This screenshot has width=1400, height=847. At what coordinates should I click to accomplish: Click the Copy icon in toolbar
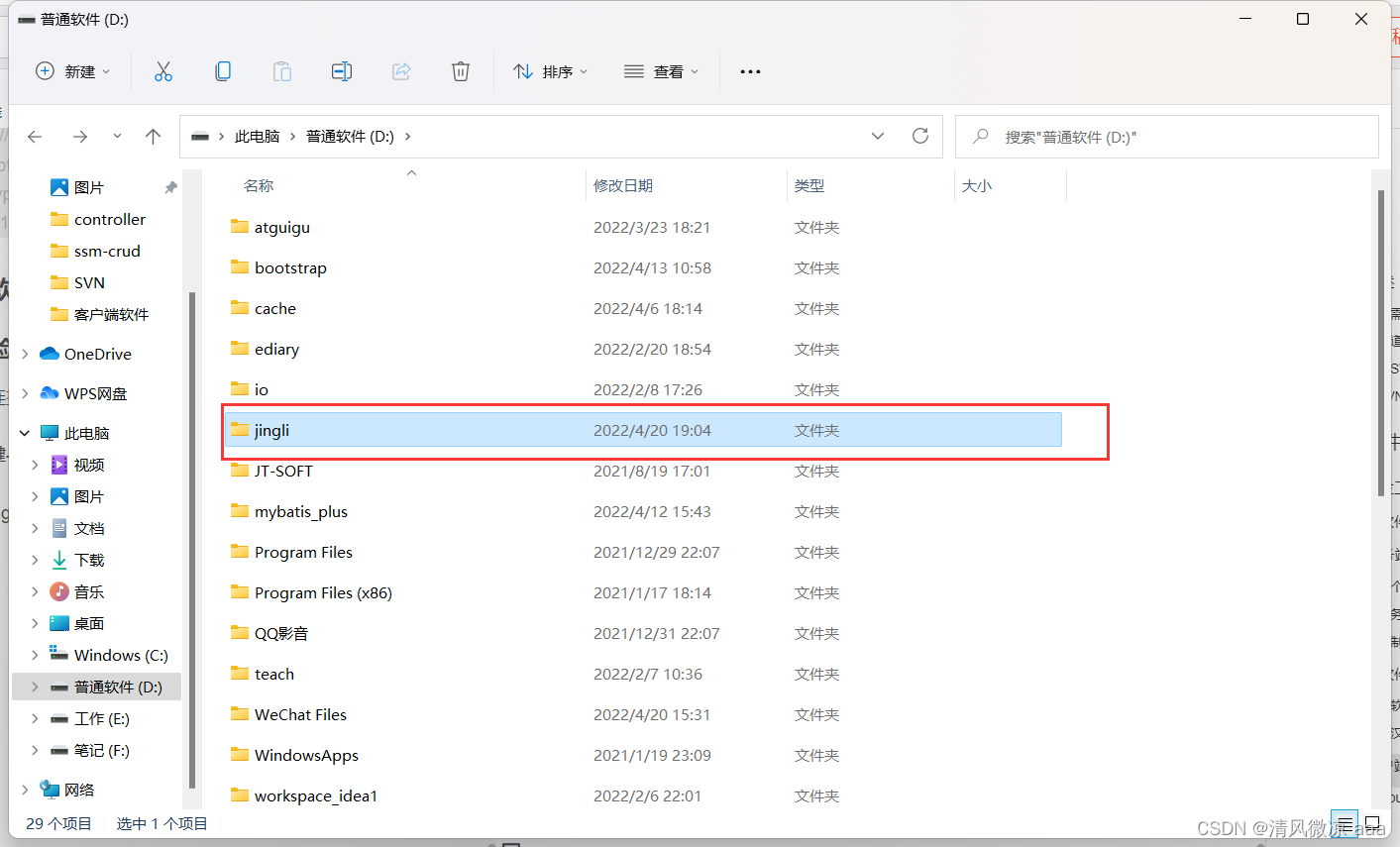tap(223, 71)
